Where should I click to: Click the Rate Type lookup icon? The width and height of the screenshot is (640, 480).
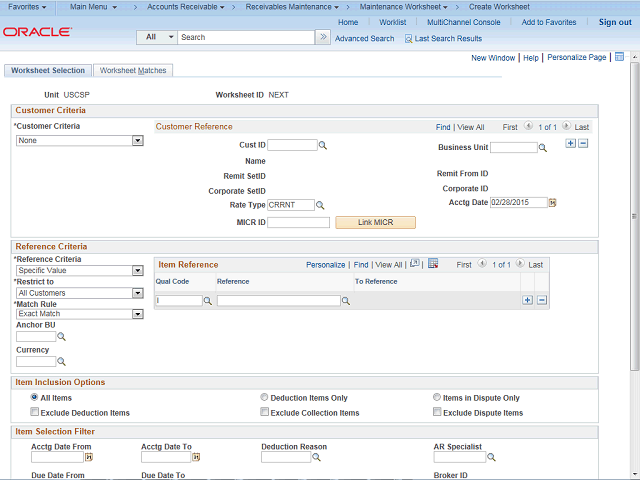point(321,205)
